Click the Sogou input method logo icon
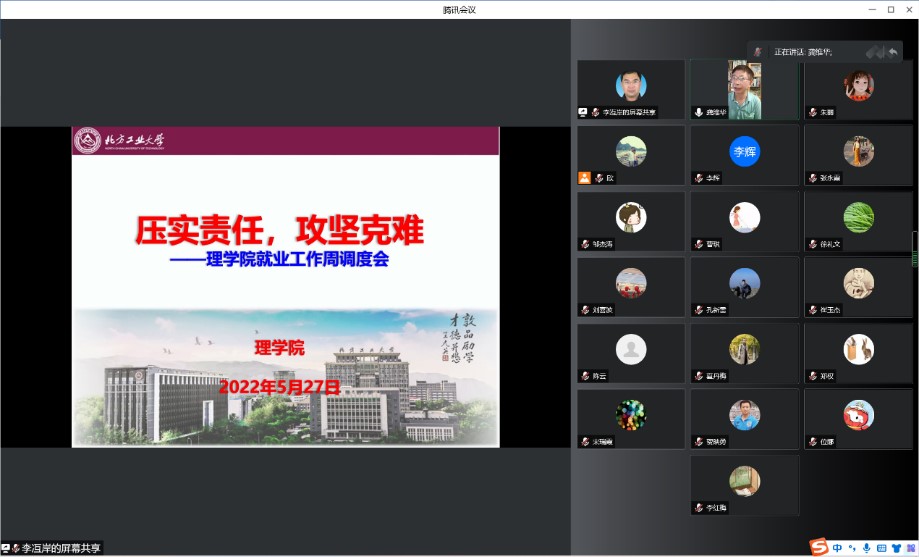Screen dimensions: 919x557 pos(820,547)
